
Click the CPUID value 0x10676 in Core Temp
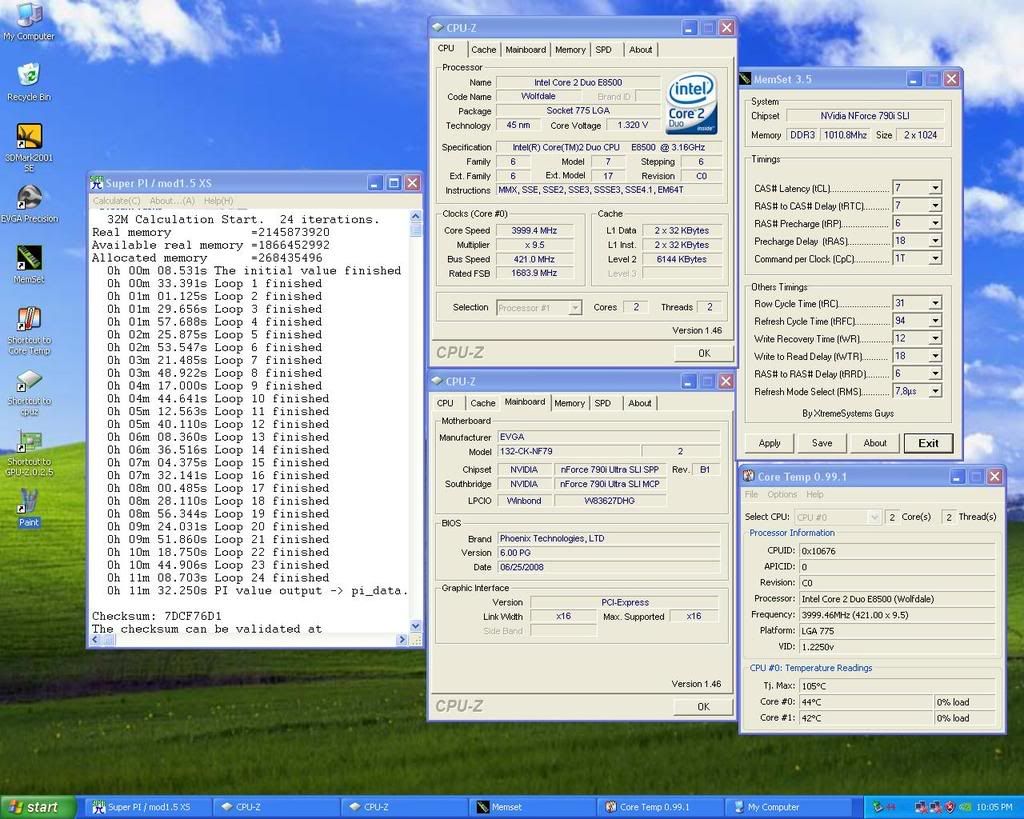897,551
